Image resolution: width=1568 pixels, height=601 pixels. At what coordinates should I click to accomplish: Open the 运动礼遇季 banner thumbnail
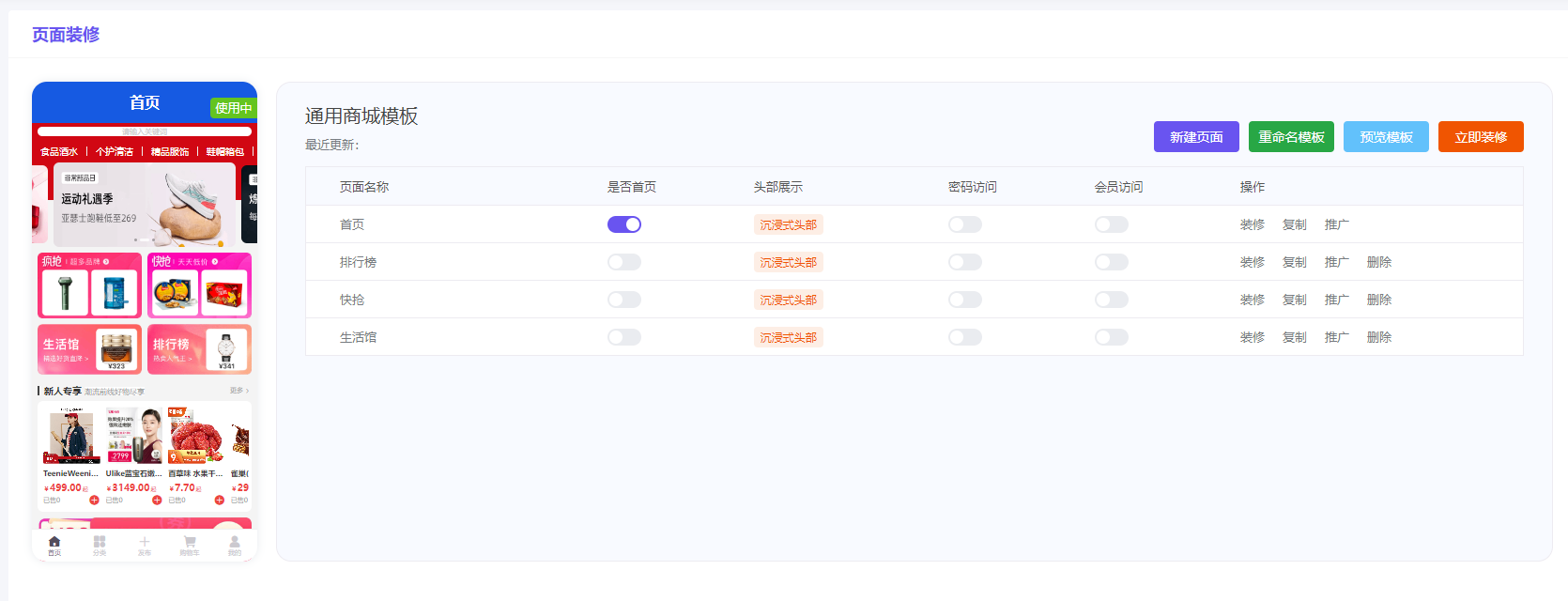pyautogui.click(x=145, y=205)
